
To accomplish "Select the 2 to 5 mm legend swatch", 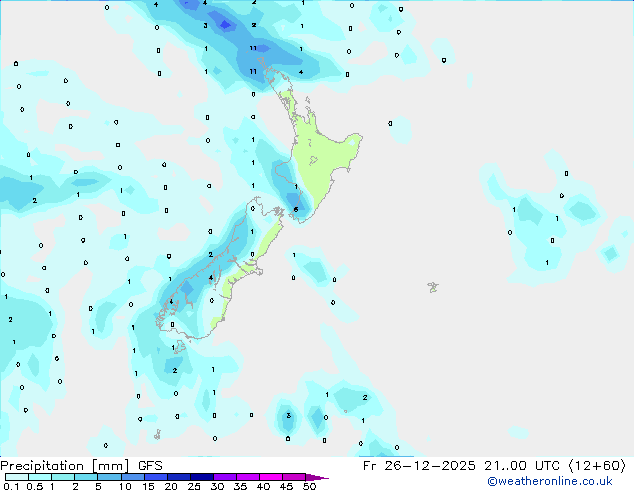I will pyautogui.click(x=86, y=477).
